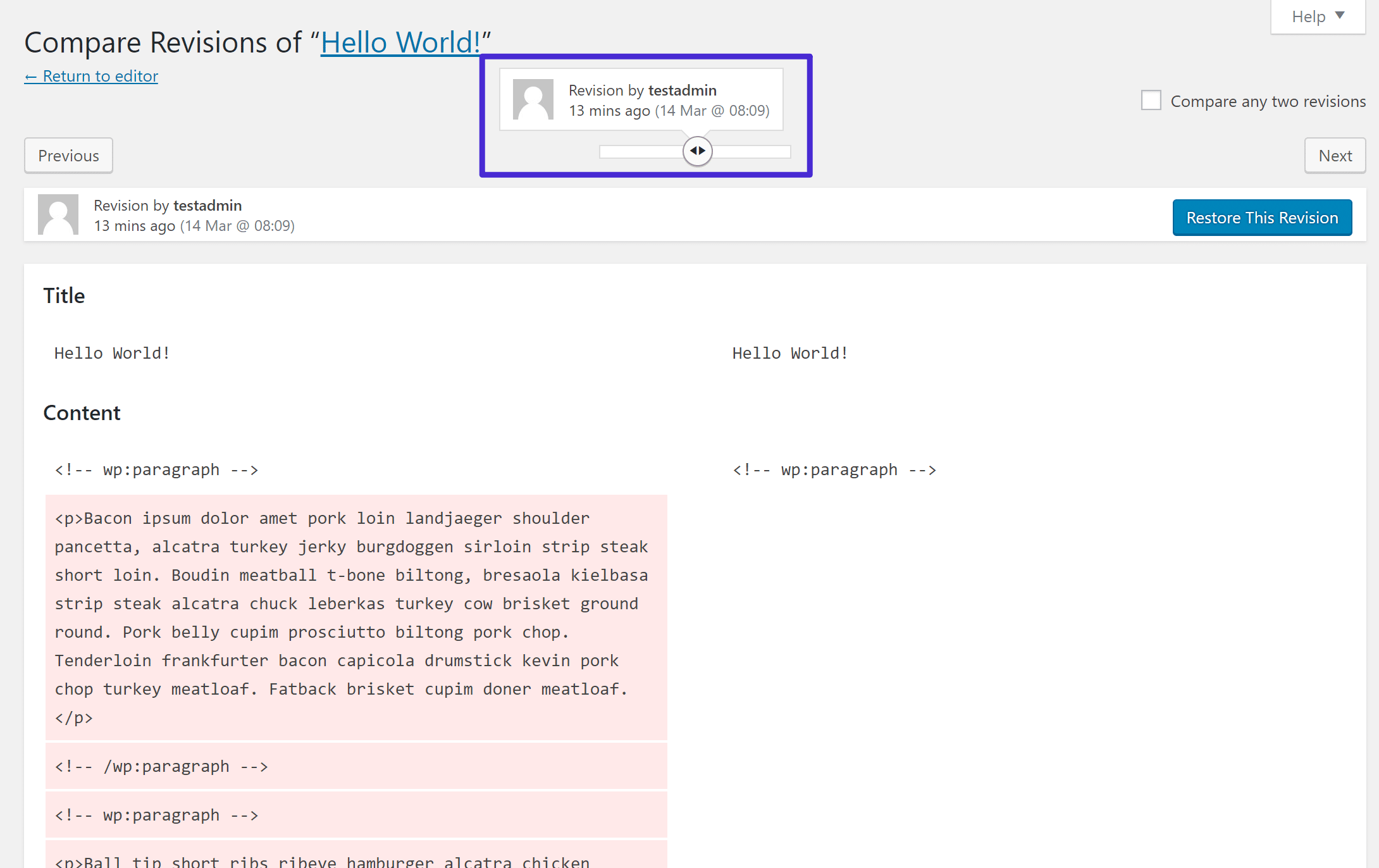Click Previous revision navigation button
The image size is (1379, 868).
(68, 155)
